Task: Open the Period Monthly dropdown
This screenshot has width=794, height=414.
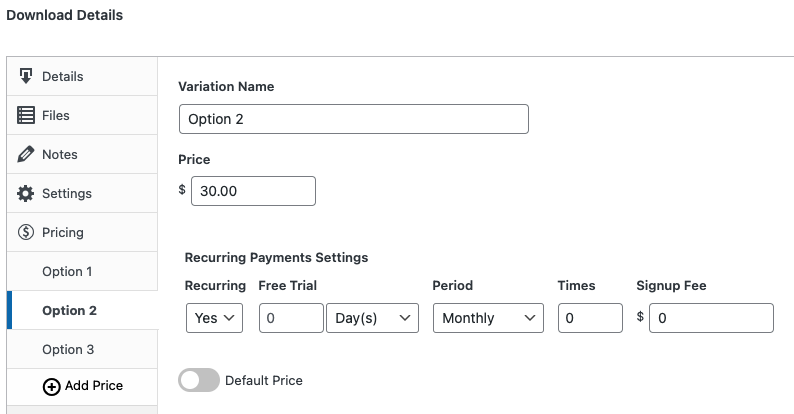Action: [x=487, y=318]
